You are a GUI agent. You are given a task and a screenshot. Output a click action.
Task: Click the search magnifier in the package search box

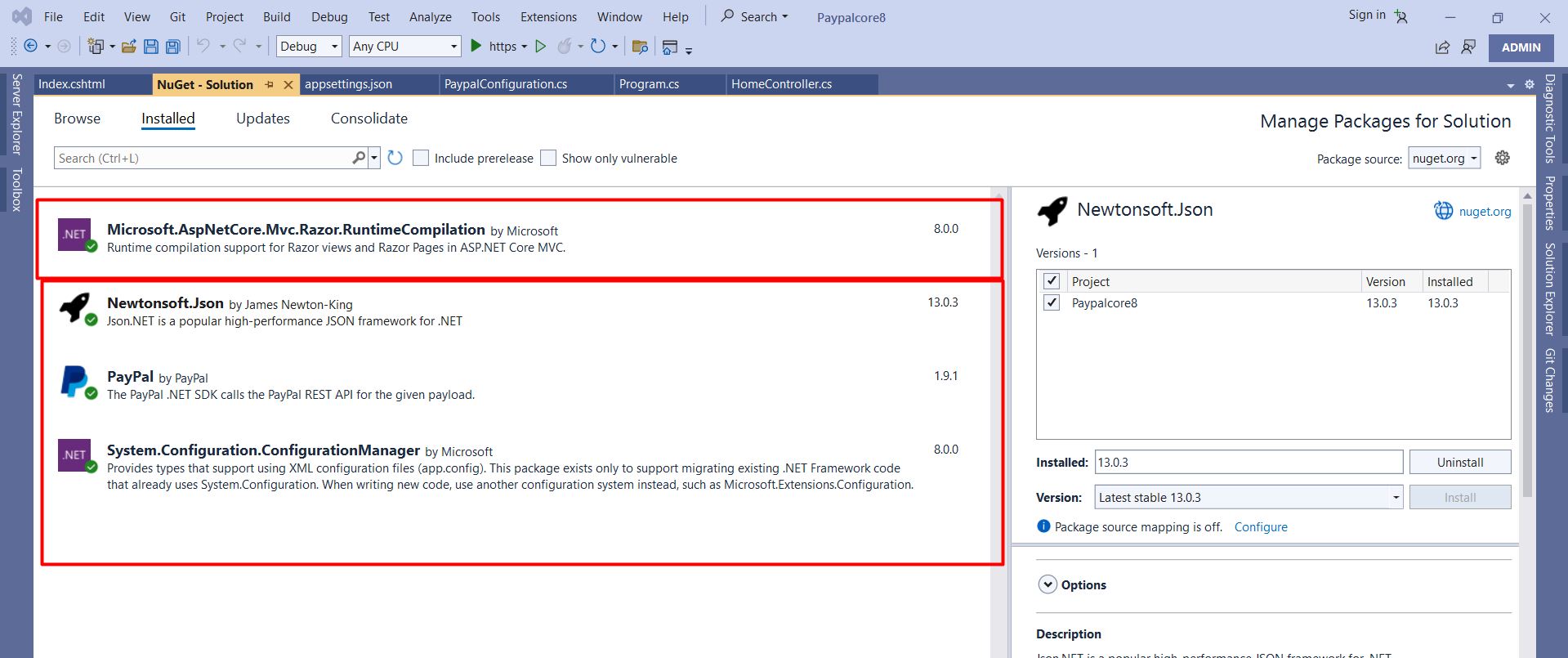359,158
